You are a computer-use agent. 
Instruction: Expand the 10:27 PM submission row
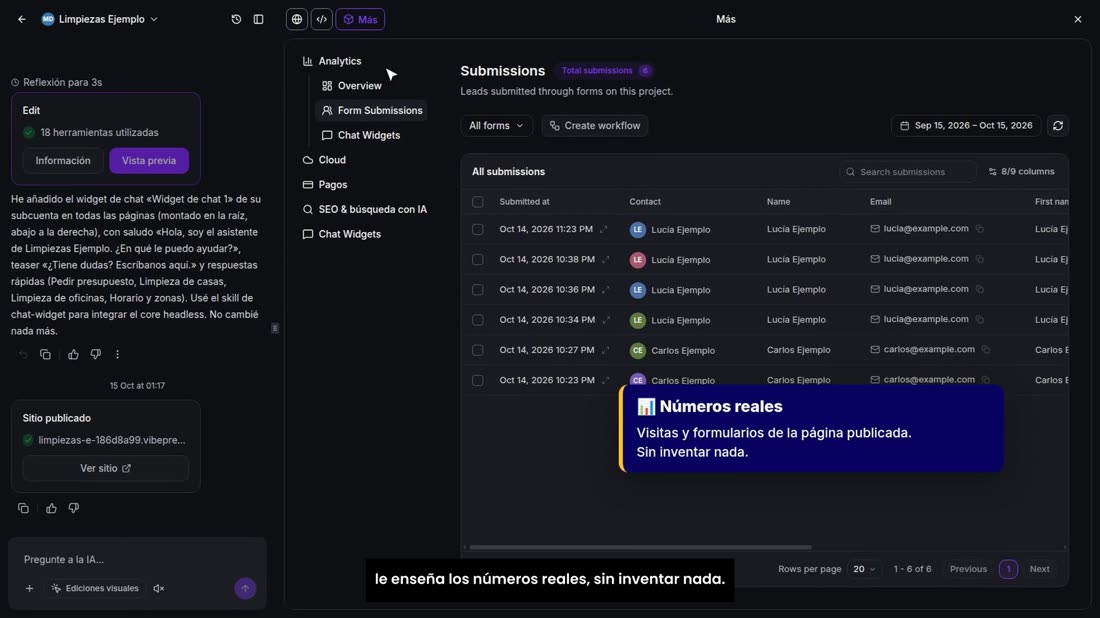pos(605,350)
